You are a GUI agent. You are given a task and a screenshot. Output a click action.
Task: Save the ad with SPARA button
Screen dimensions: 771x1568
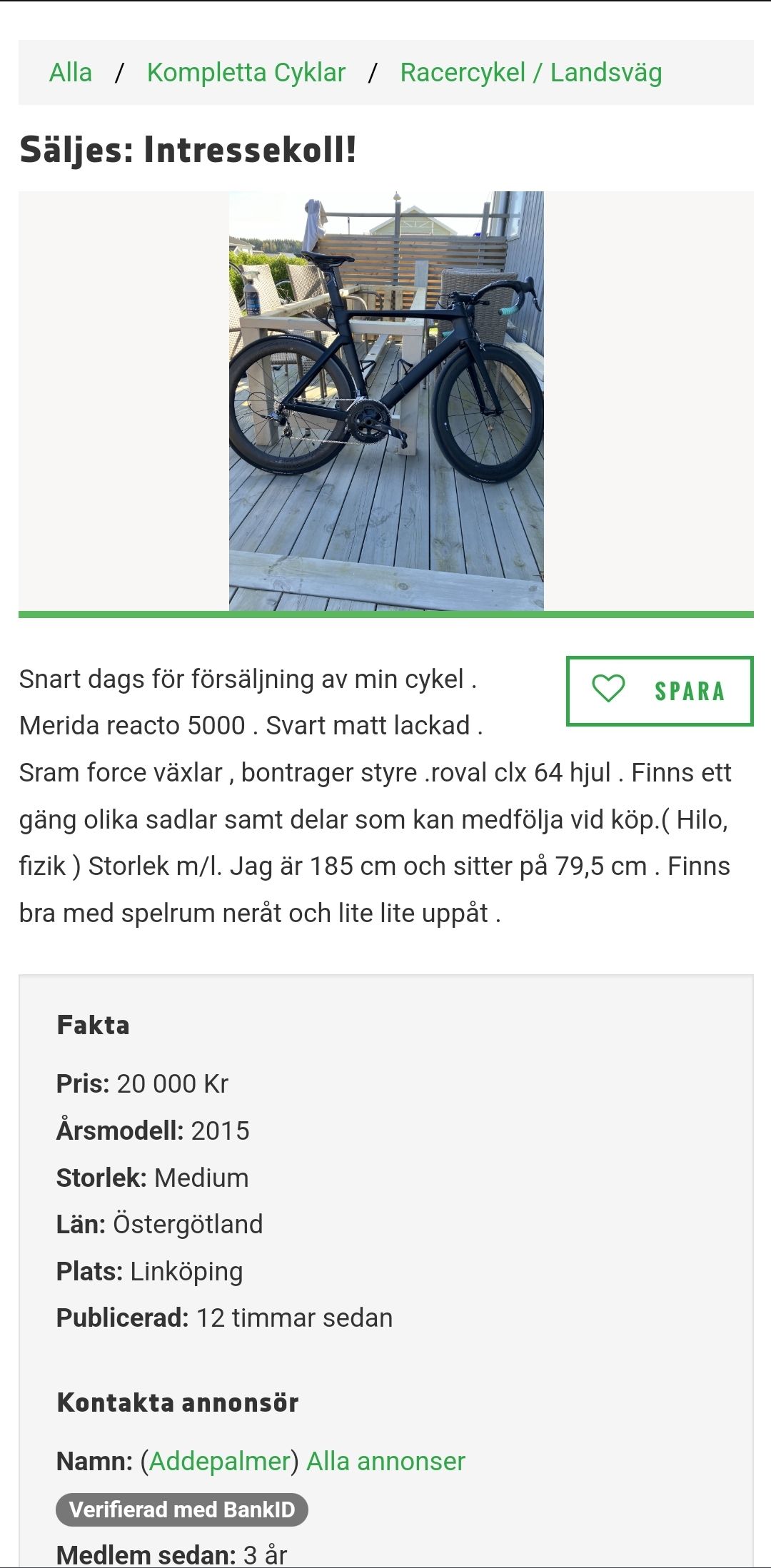coord(660,691)
